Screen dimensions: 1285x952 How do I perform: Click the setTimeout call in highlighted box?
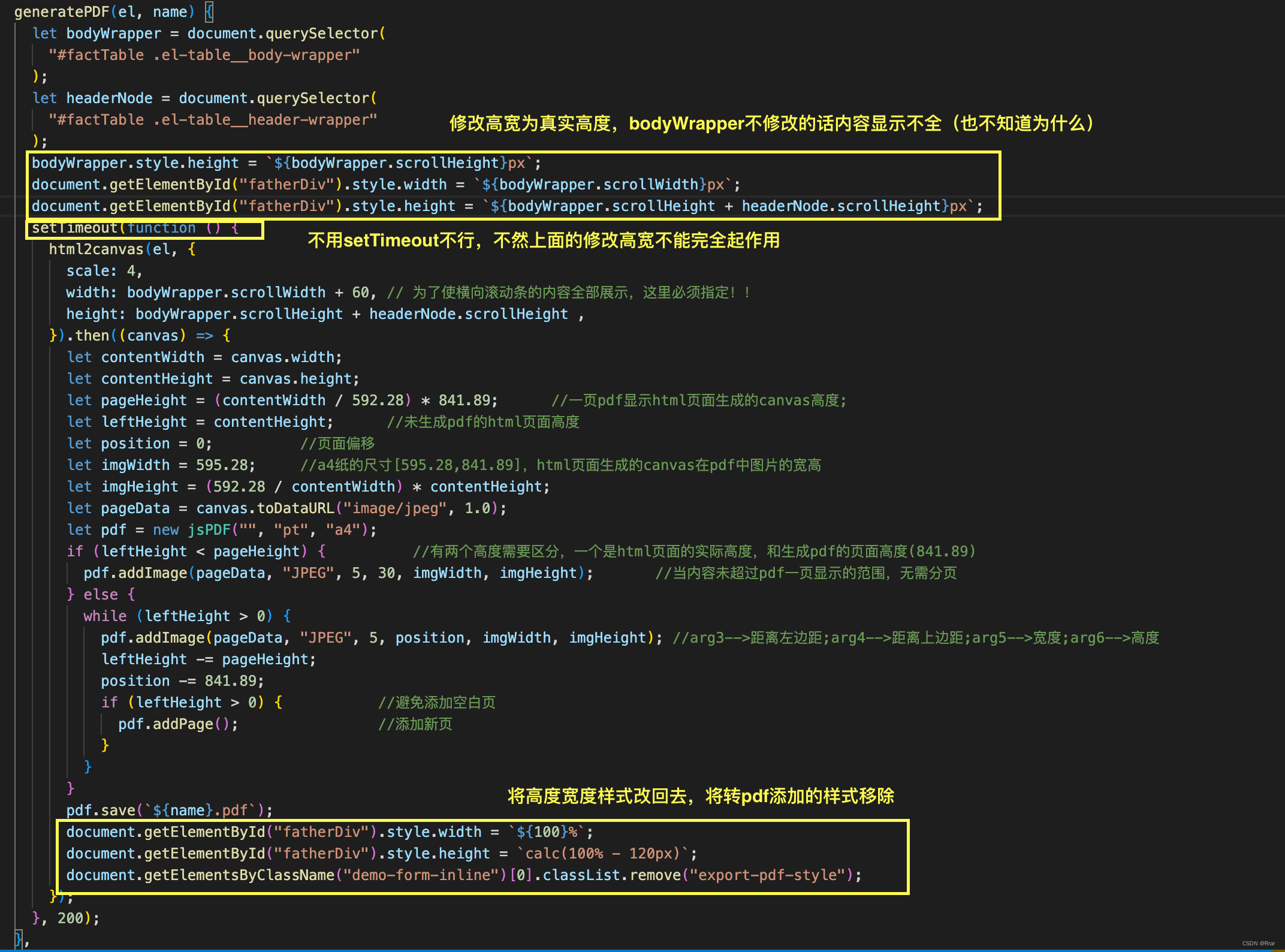(x=74, y=228)
